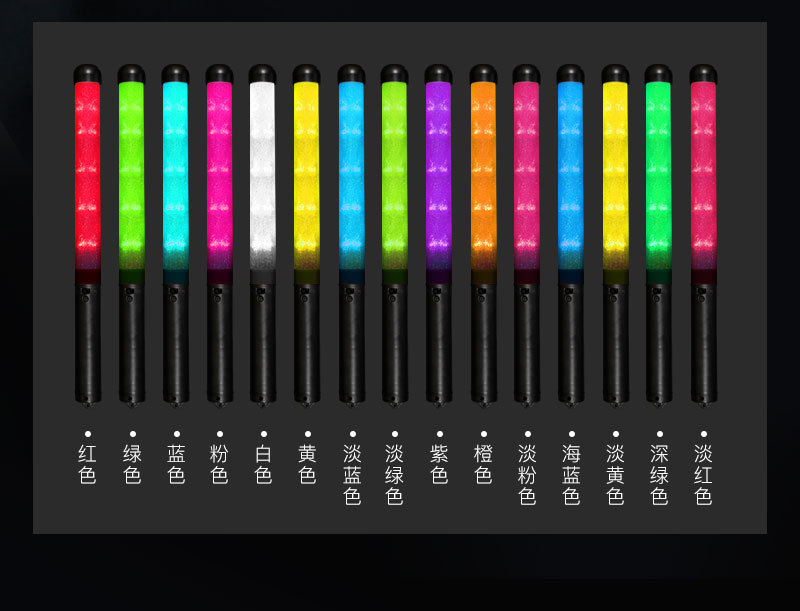This screenshot has width=800, height=611.
Task: Choose the light blue stick above 淡蓝色
Action: [x=352, y=235]
